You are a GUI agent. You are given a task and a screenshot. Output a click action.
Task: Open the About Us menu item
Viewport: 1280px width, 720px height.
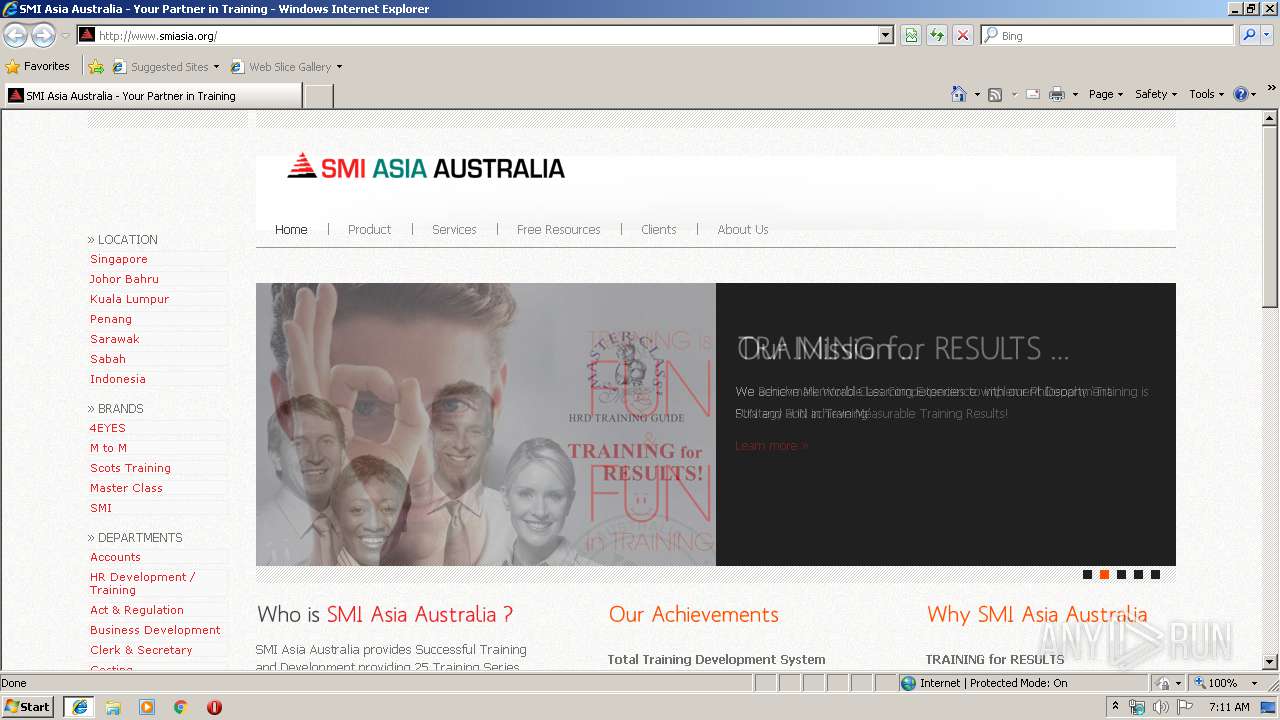[742, 229]
